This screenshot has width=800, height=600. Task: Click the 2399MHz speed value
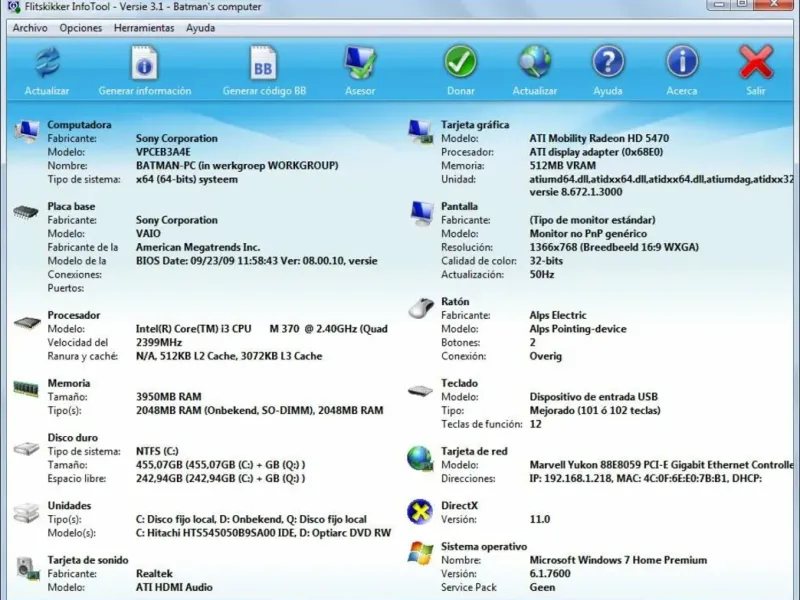[x=159, y=342]
